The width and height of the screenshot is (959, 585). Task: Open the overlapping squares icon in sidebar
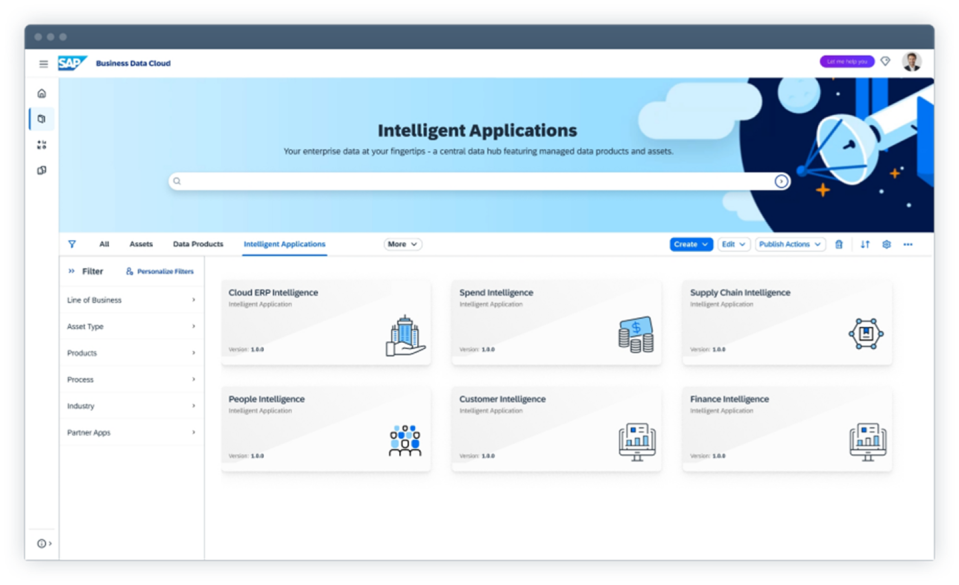click(42, 170)
